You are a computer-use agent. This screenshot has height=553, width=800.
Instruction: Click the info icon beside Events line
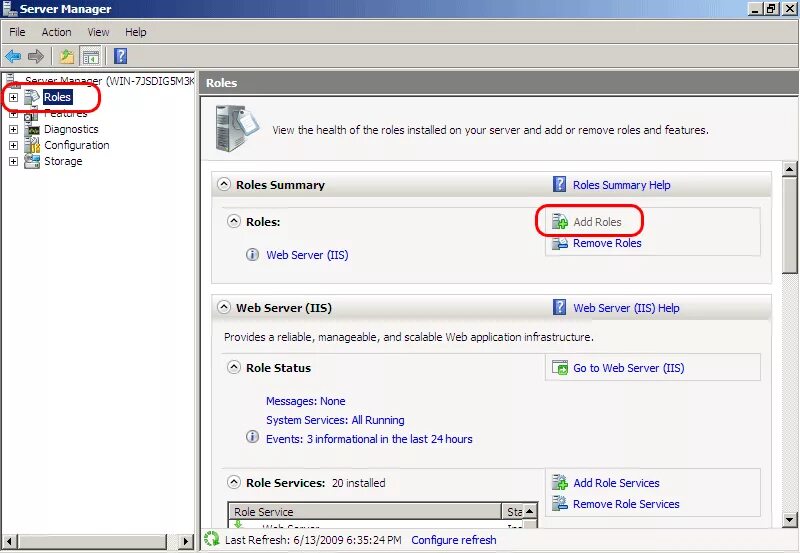(252, 437)
